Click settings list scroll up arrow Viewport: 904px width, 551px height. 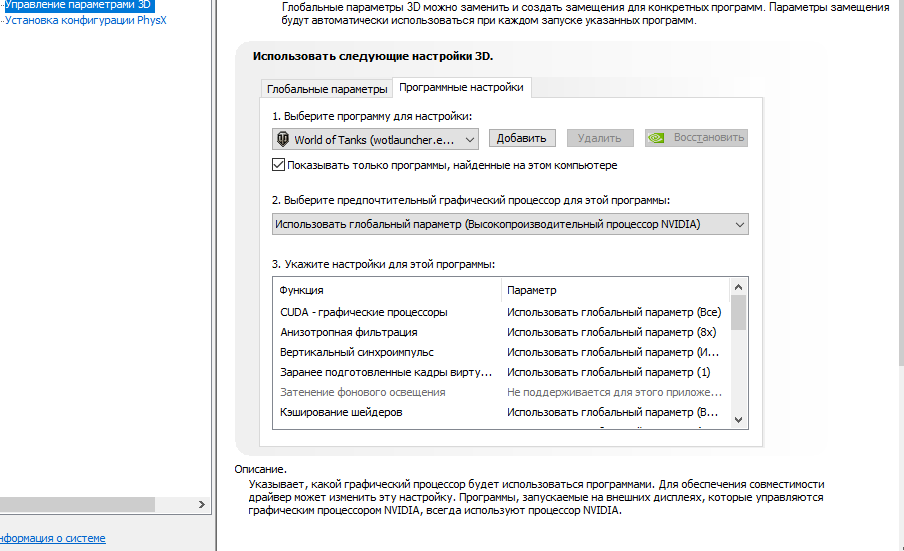click(x=739, y=286)
